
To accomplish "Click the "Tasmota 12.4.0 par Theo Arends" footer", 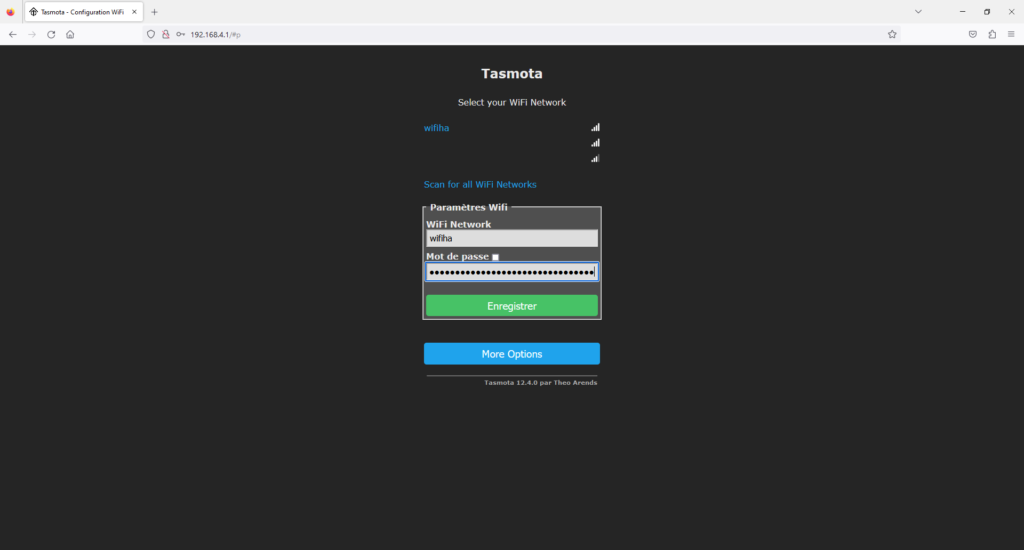I will [x=541, y=383].
